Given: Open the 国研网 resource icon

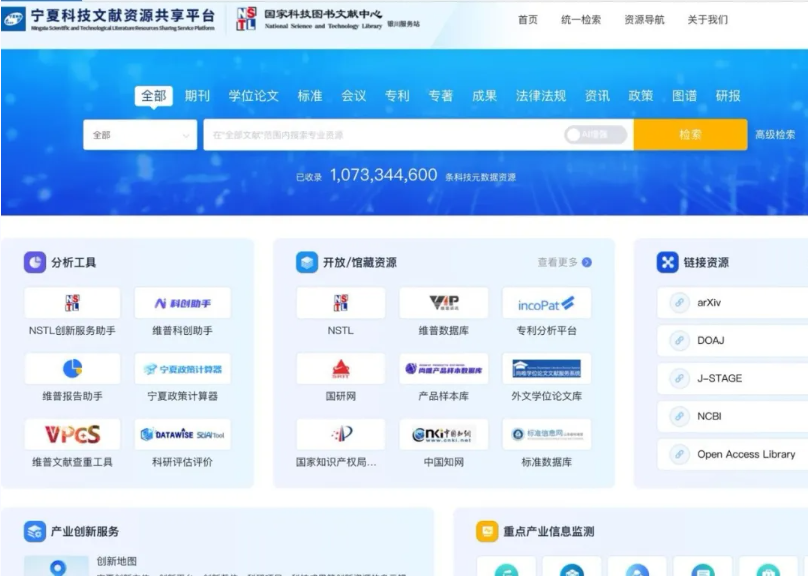Looking at the screenshot, I should coord(340,369).
